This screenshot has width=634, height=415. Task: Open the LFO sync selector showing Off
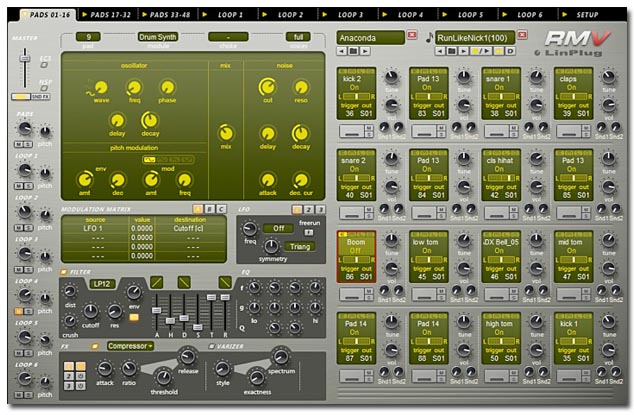(x=278, y=229)
